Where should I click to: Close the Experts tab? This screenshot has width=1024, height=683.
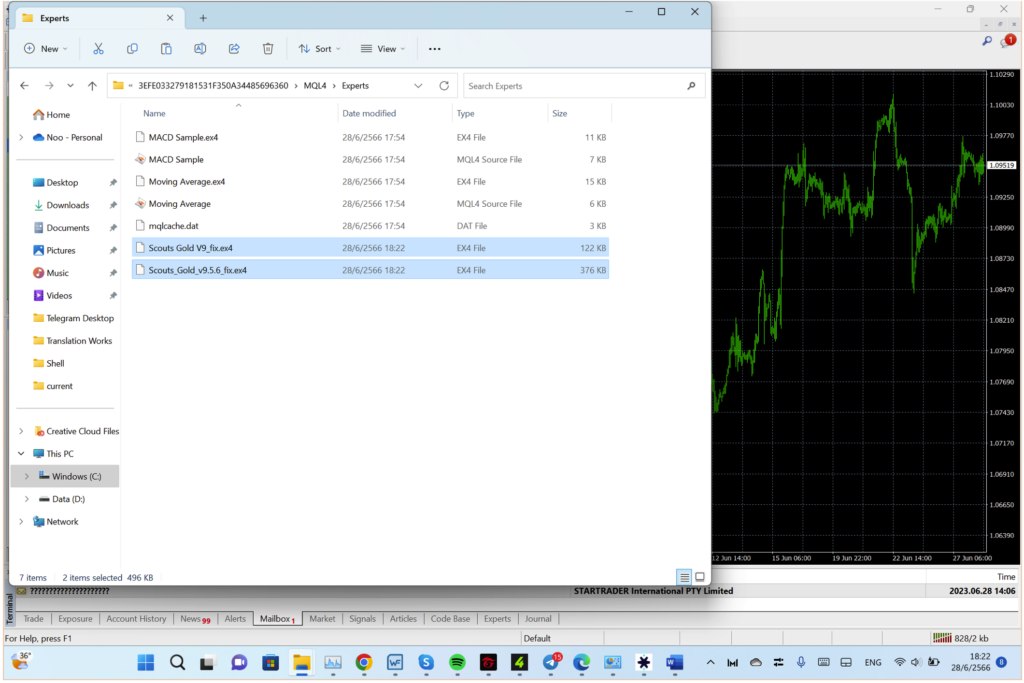pos(170,18)
